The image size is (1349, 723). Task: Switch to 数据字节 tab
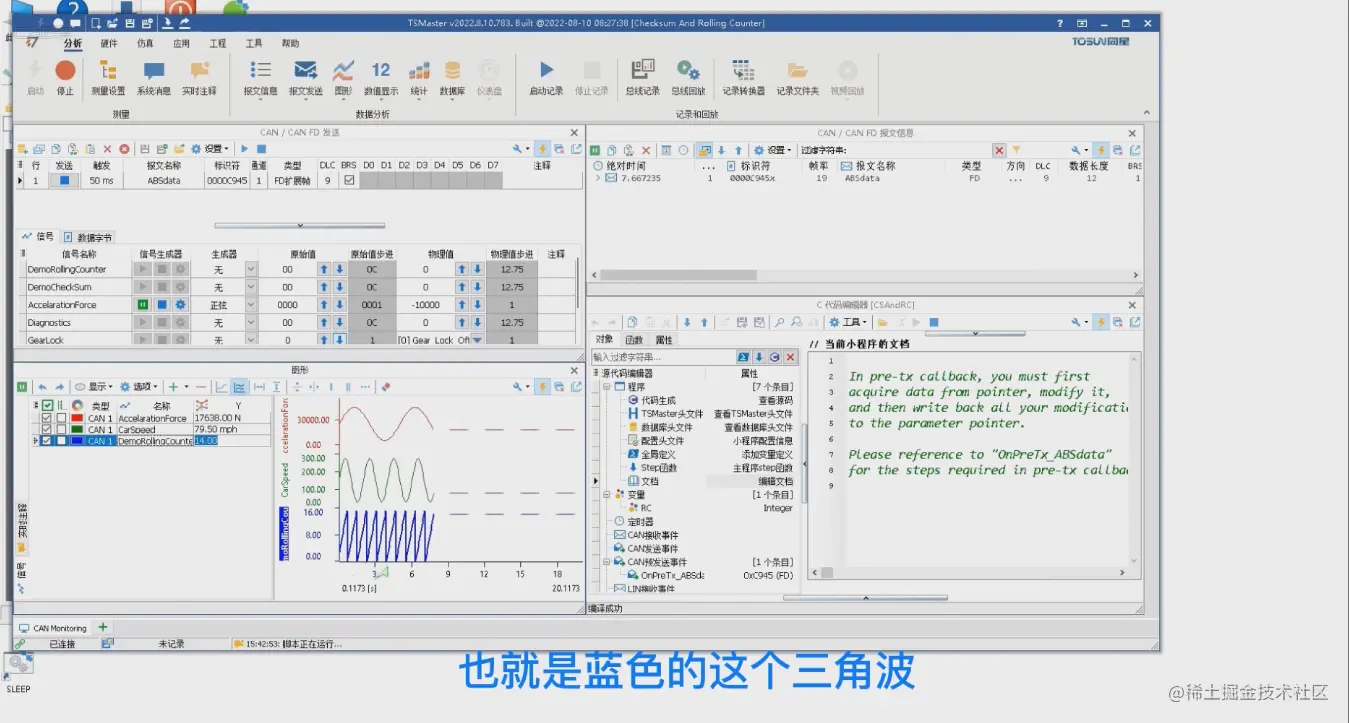click(x=88, y=237)
